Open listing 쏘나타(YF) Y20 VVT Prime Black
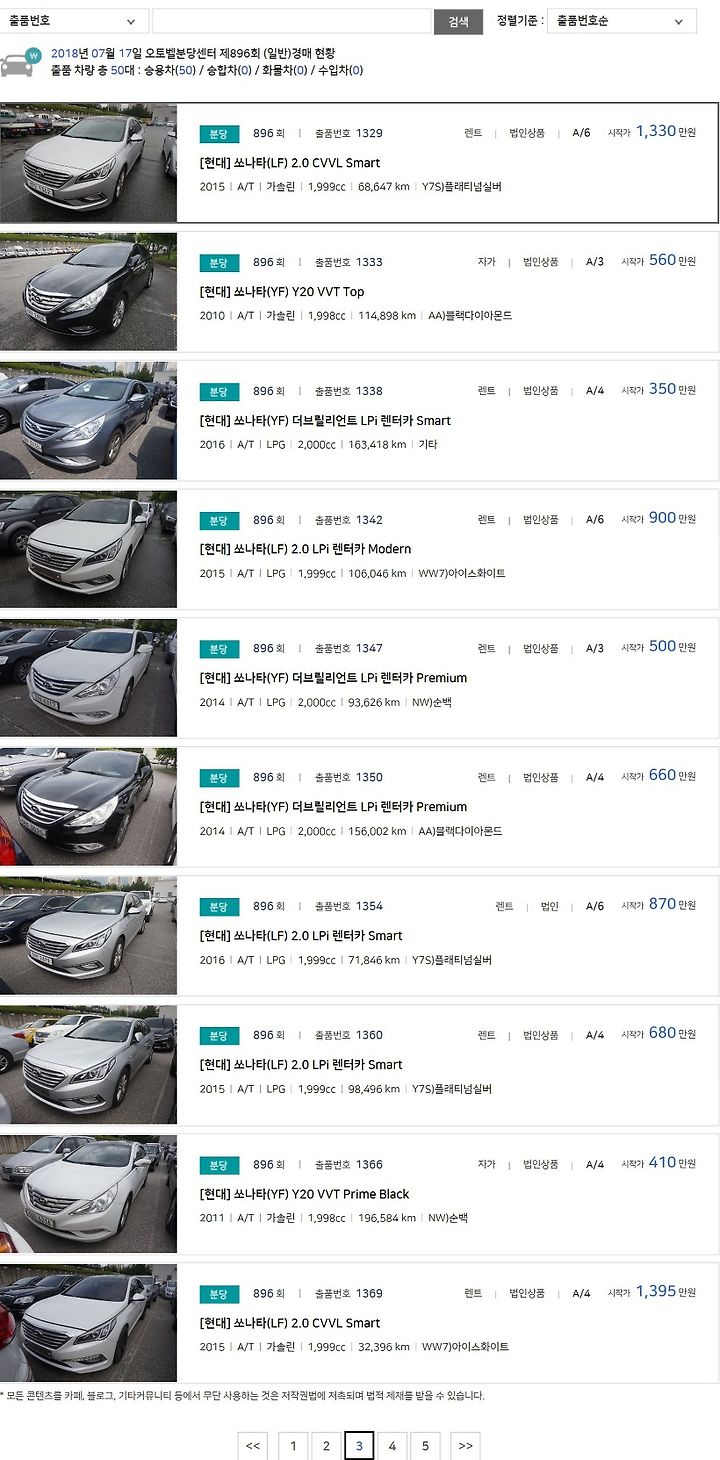The width and height of the screenshot is (720, 1460). (x=304, y=1194)
